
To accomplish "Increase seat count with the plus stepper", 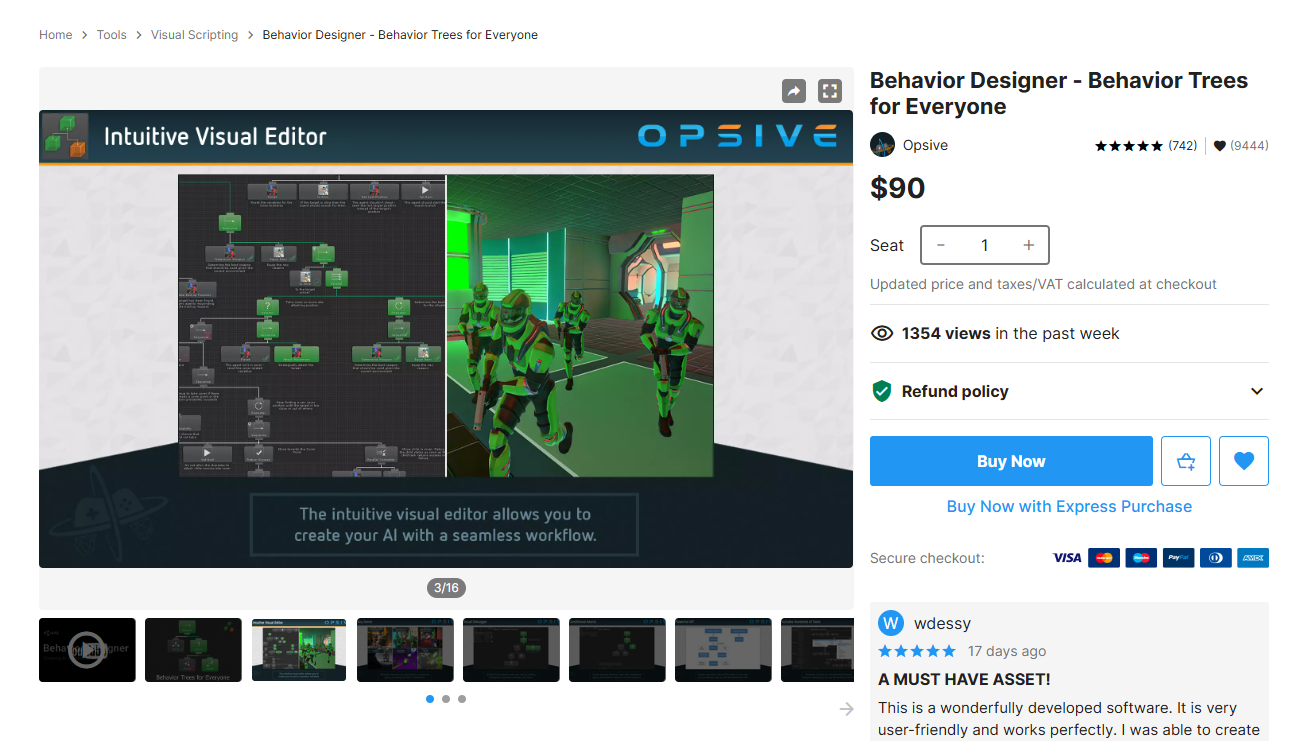I will pyautogui.click(x=1028, y=244).
